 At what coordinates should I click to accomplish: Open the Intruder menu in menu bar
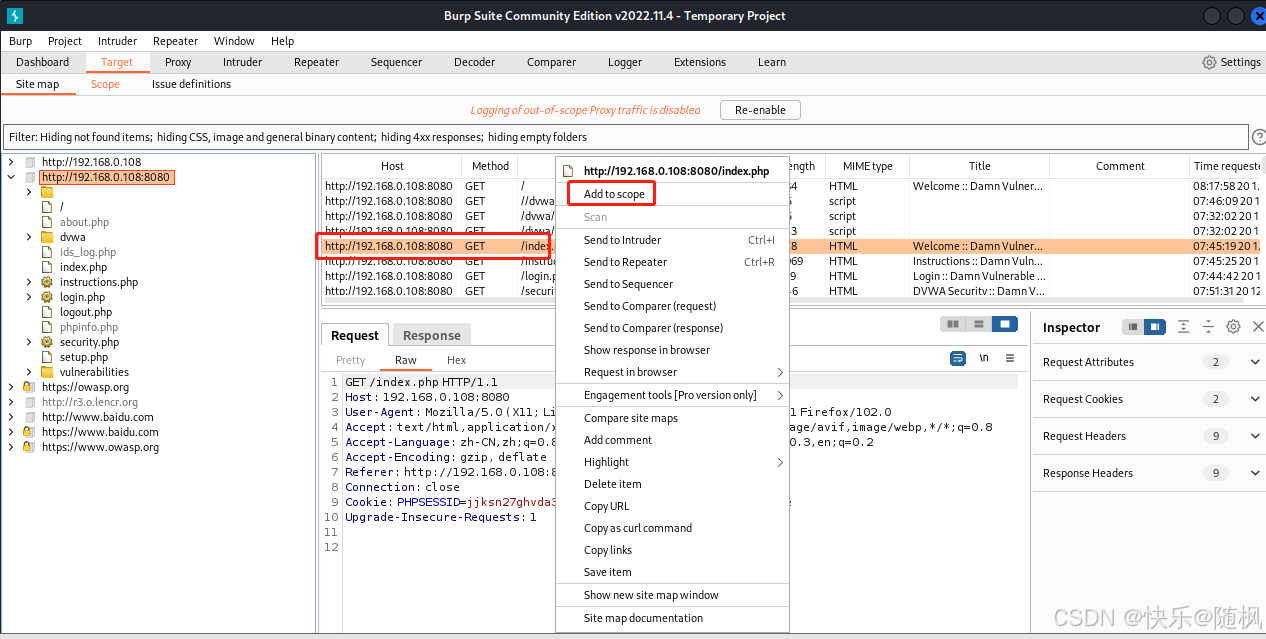coord(118,41)
